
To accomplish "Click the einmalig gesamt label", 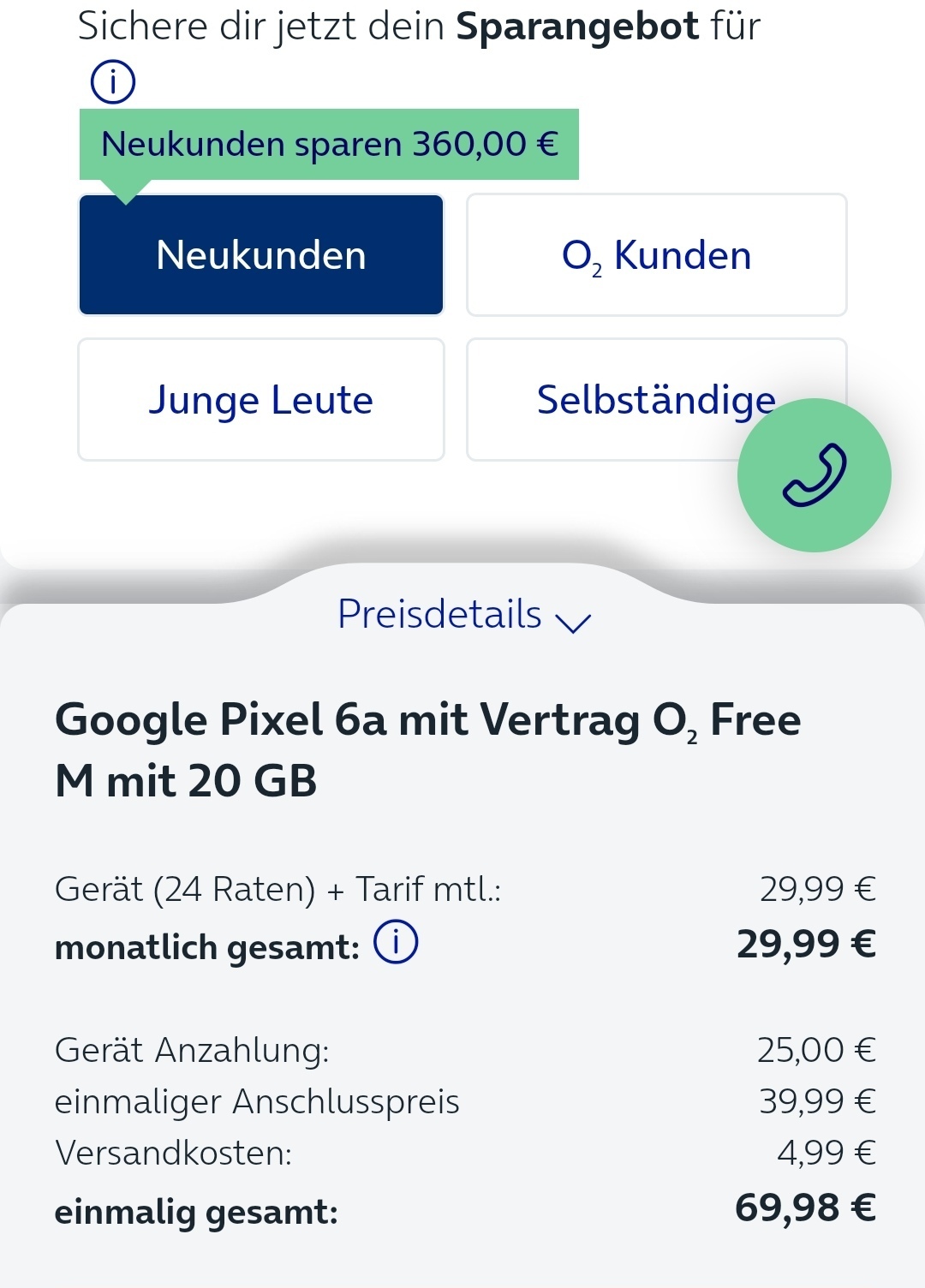I will point(196,1212).
